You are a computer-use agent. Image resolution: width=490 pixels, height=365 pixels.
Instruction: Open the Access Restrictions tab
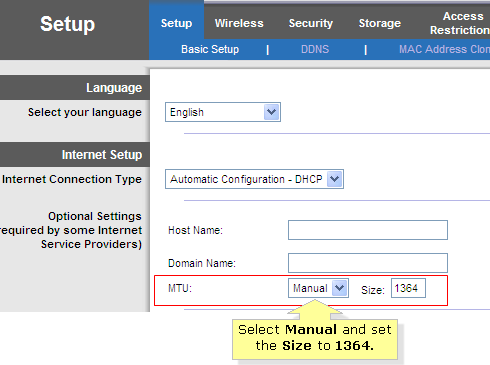(x=460, y=23)
